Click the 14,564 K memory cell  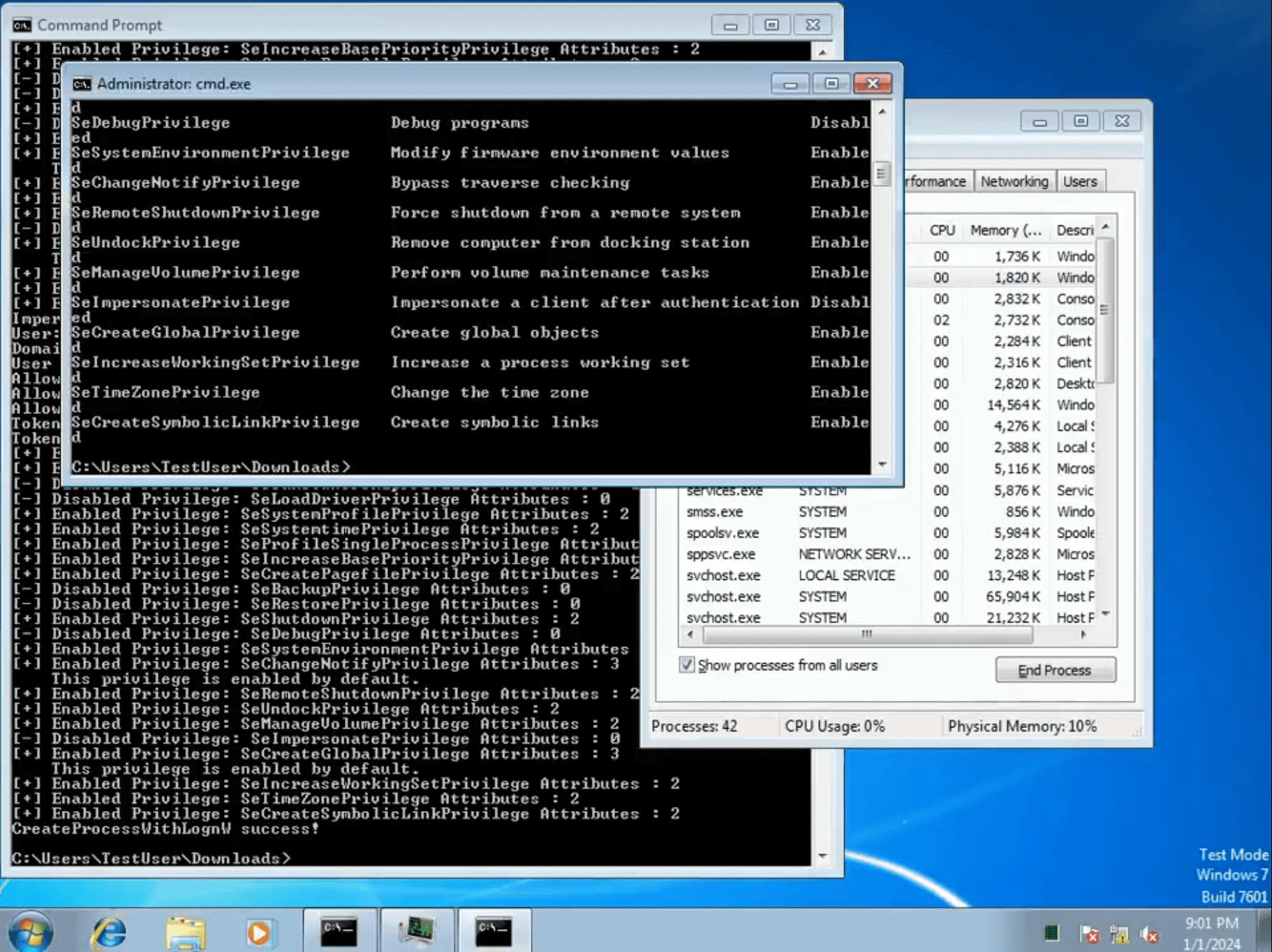pyautogui.click(x=1013, y=405)
